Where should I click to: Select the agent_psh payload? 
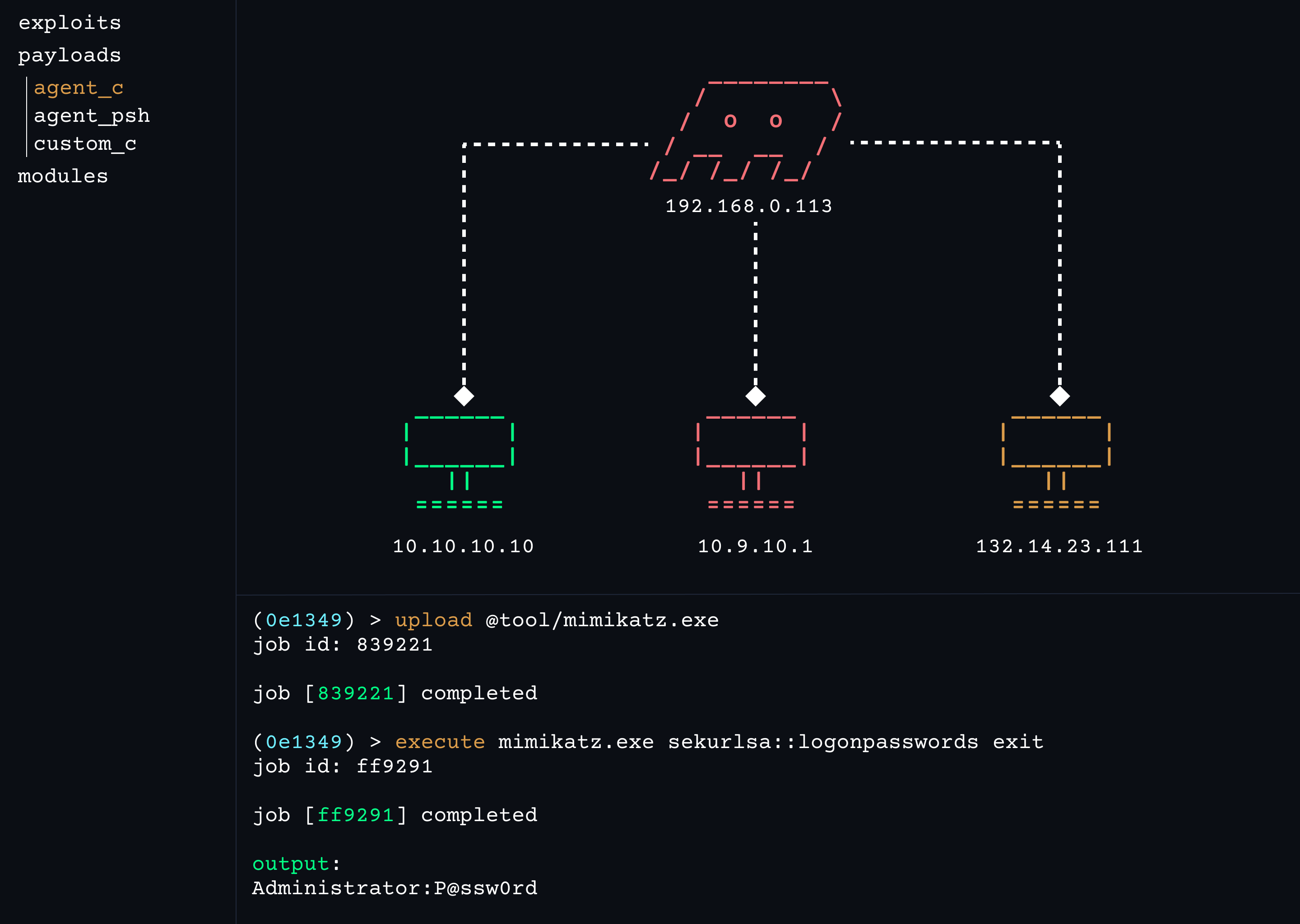[x=92, y=115]
